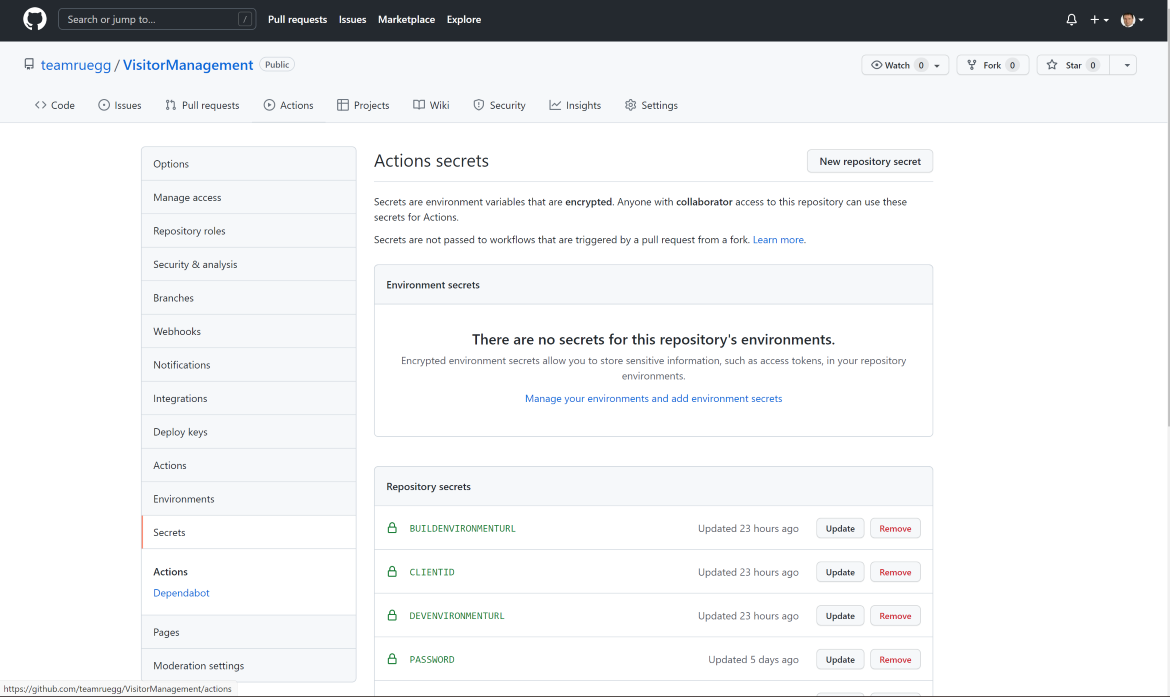This screenshot has width=1170, height=697.
Task: Update the BUILDENVIRONMENTURL secret
Action: tap(840, 528)
